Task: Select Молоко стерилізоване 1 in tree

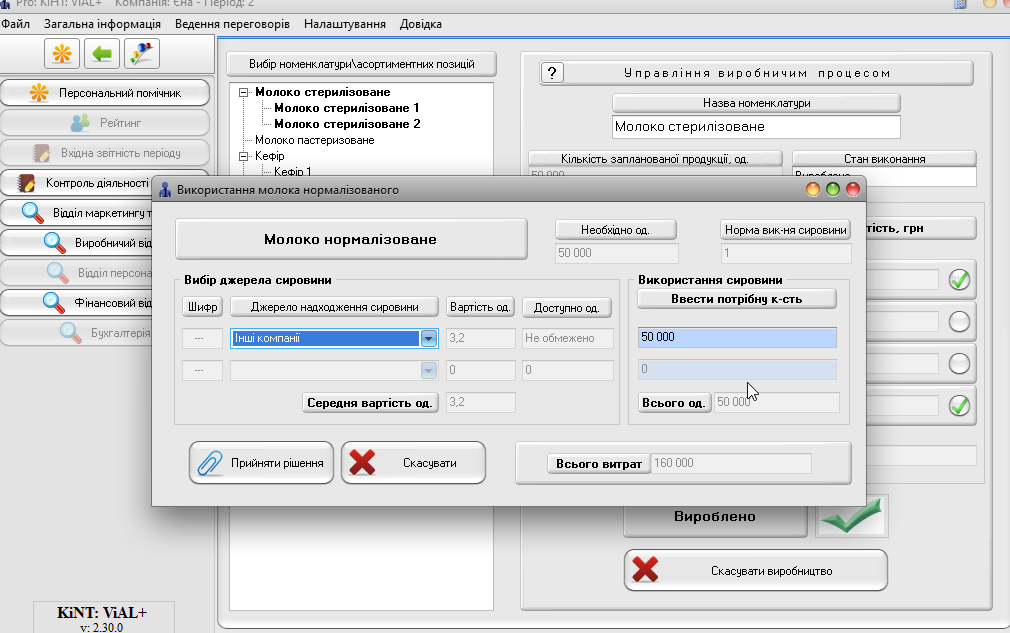Action: pos(347,108)
